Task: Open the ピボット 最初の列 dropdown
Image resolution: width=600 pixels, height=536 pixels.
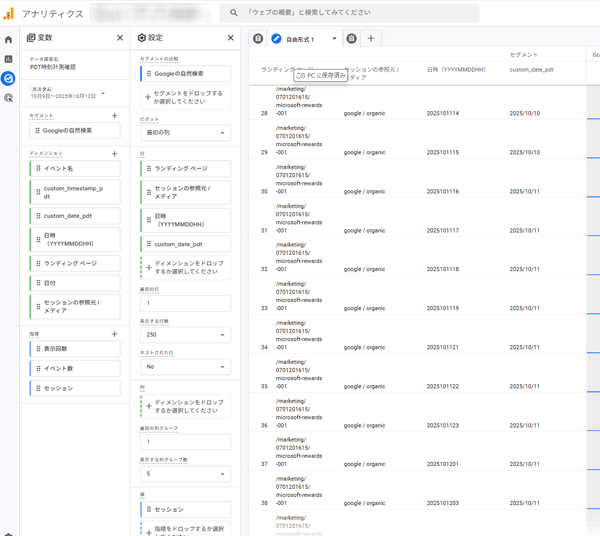Action: coord(185,133)
